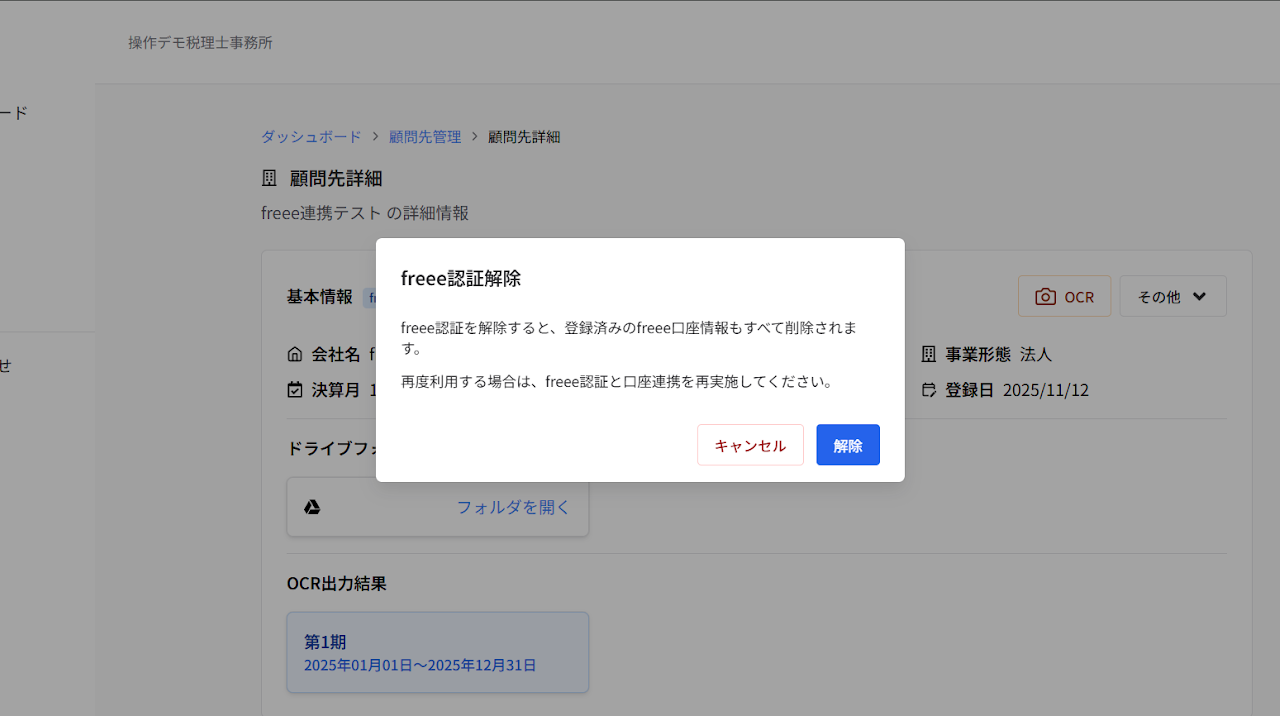Confirm with the blue 解除 button
This screenshot has height=716, width=1280.
point(848,445)
